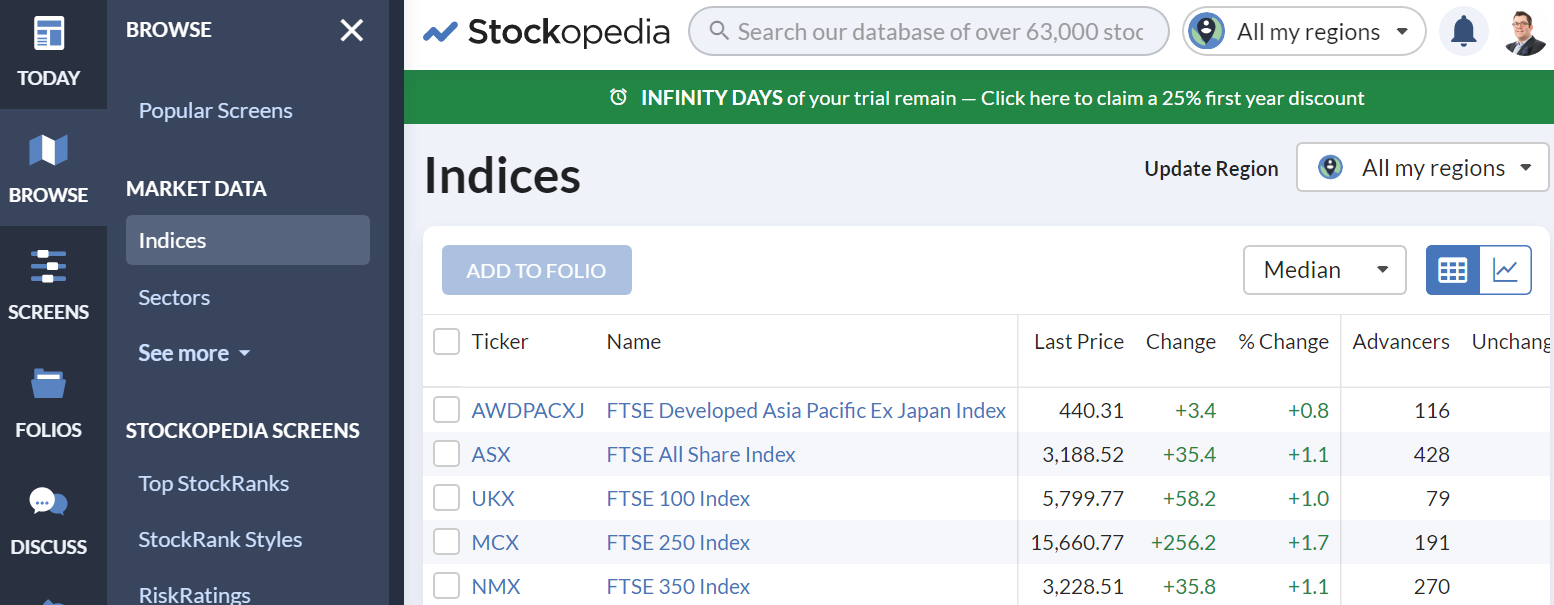Image resolution: width=1554 pixels, height=605 pixels.
Task: Open the Today section icon
Action: (48, 33)
